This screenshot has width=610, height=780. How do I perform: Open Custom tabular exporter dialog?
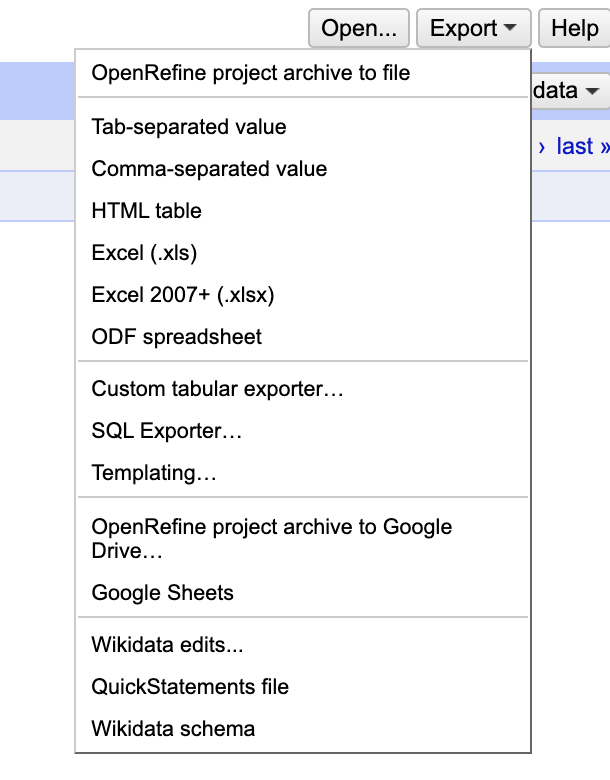pyautogui.click(x=303, y=389)
